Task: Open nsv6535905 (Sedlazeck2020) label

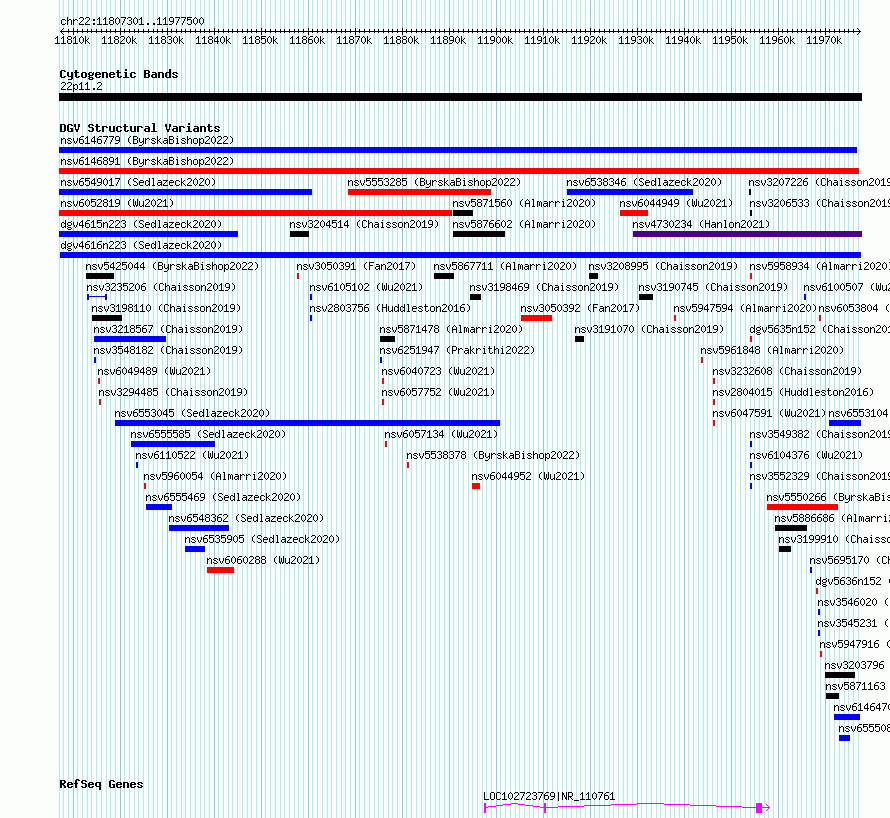Action: [x=262, y=539]
